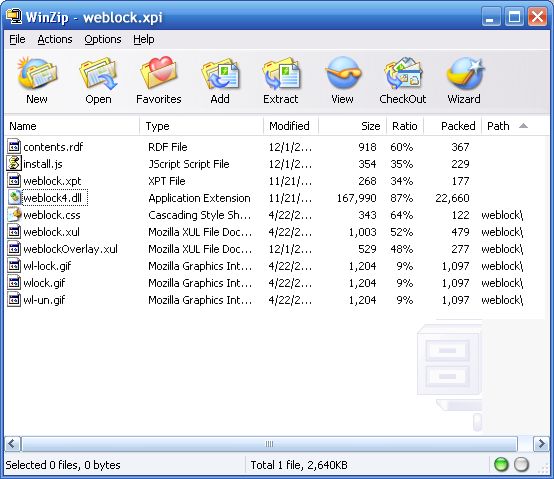This screenshot has width=554, height=479.
Task: Click the Application Extension type cell
Action: point(199,198)
